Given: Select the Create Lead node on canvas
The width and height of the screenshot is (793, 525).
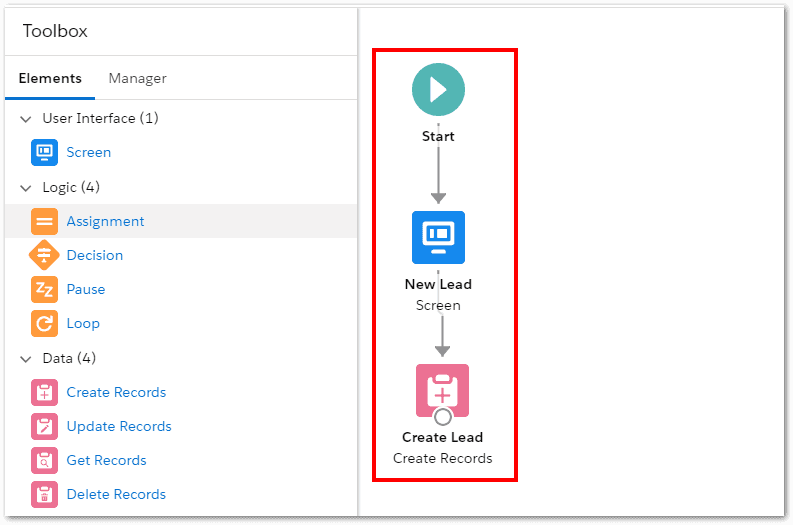Looking at the screenshot, I should (x=442, y=389).
